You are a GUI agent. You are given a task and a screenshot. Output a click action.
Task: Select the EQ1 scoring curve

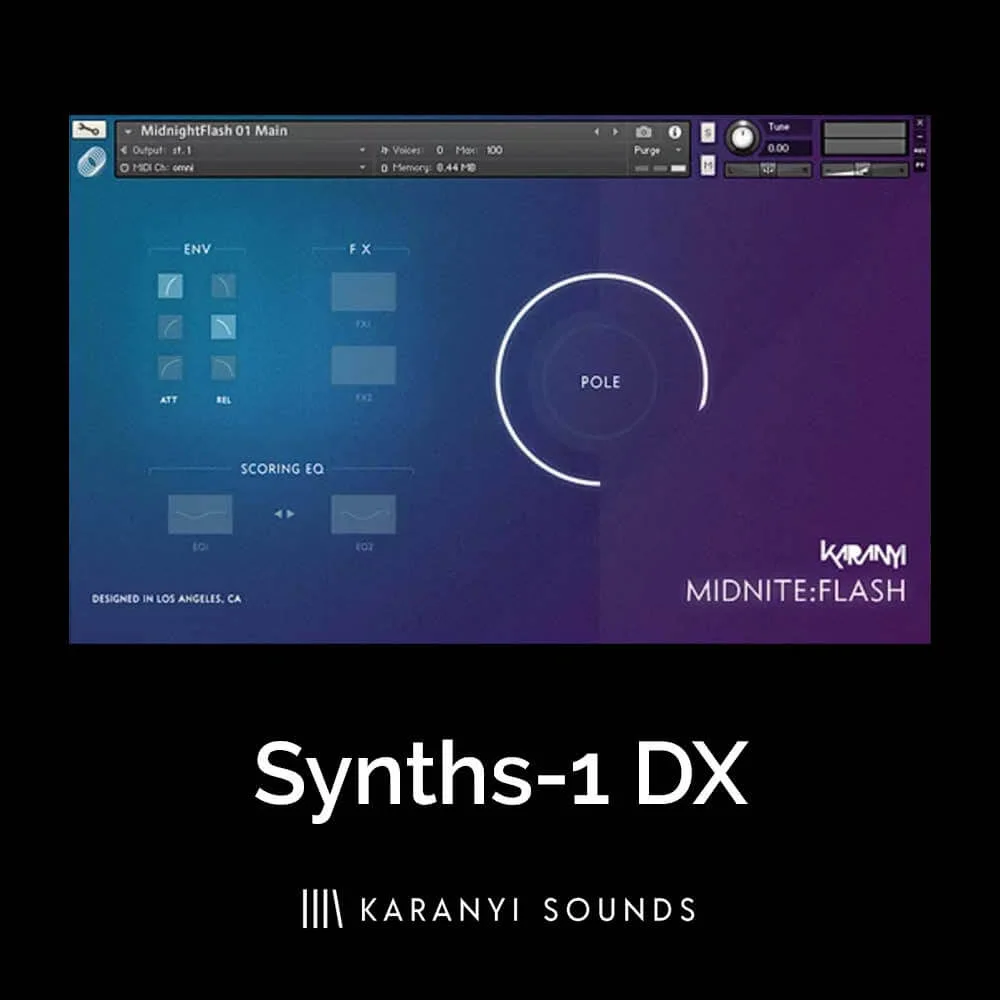(200, 514)
